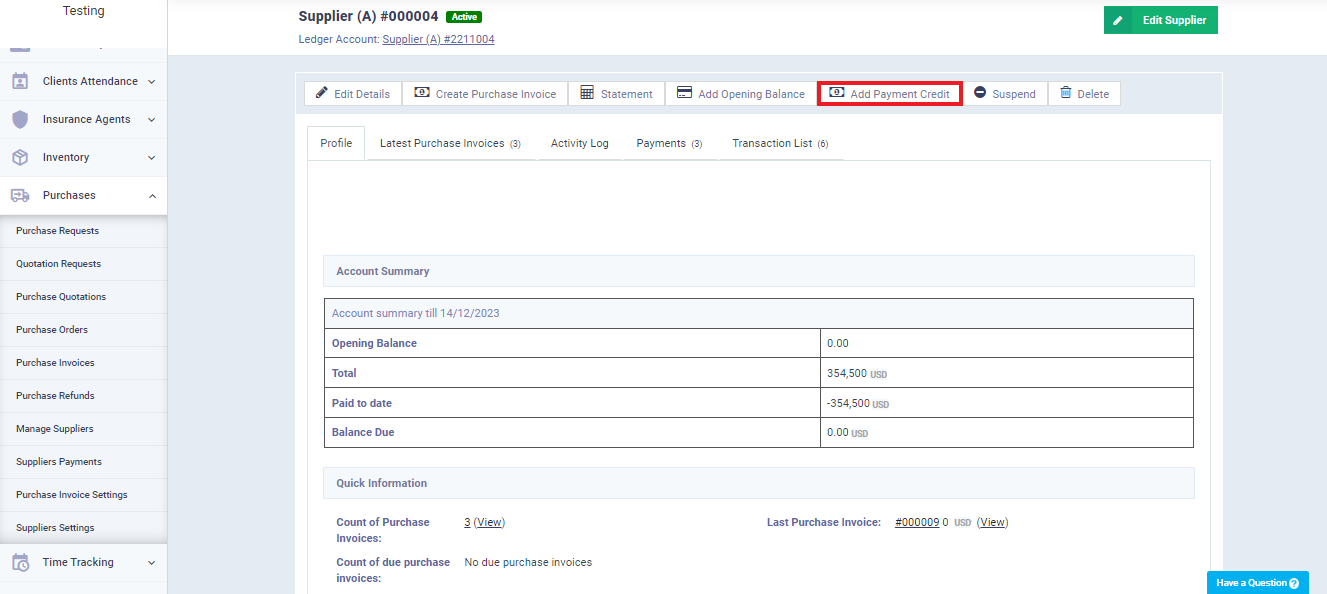The height and width of the screenshot is (594, 1327).
Task: Click the Active status badge
Action: [x=464, y=17]
